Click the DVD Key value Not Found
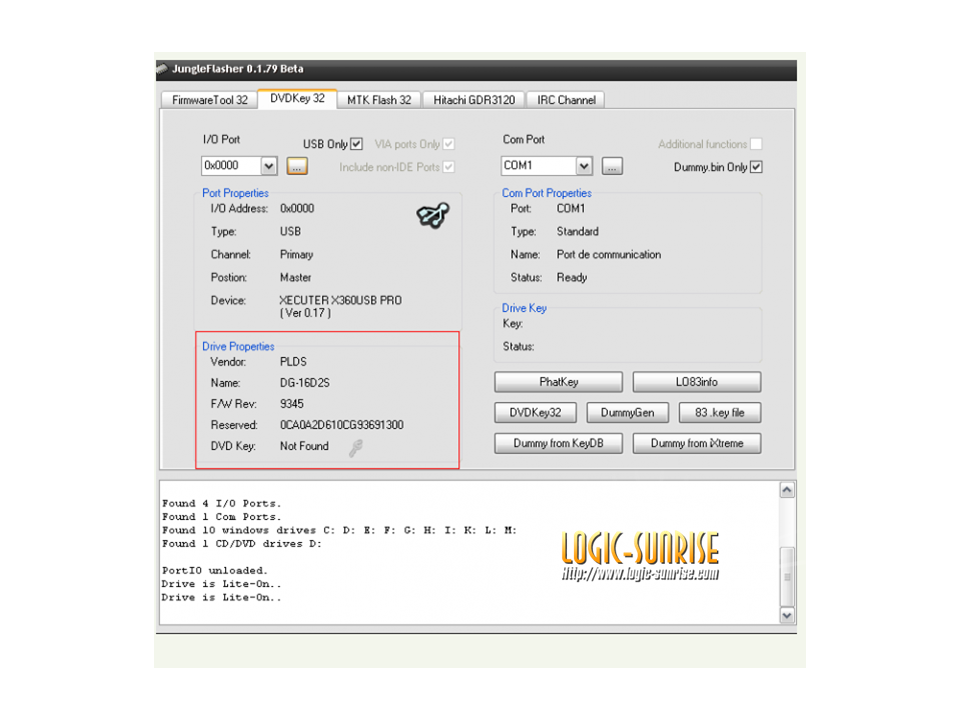Screen dimensions: 960x720 click(304, 446)
